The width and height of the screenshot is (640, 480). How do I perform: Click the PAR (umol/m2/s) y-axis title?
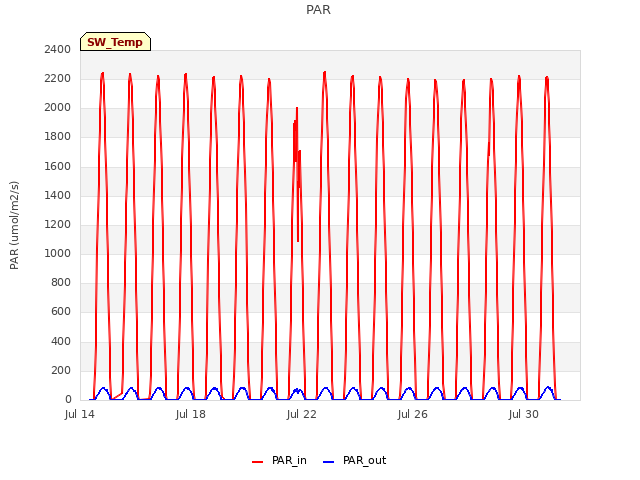[14, 225]
